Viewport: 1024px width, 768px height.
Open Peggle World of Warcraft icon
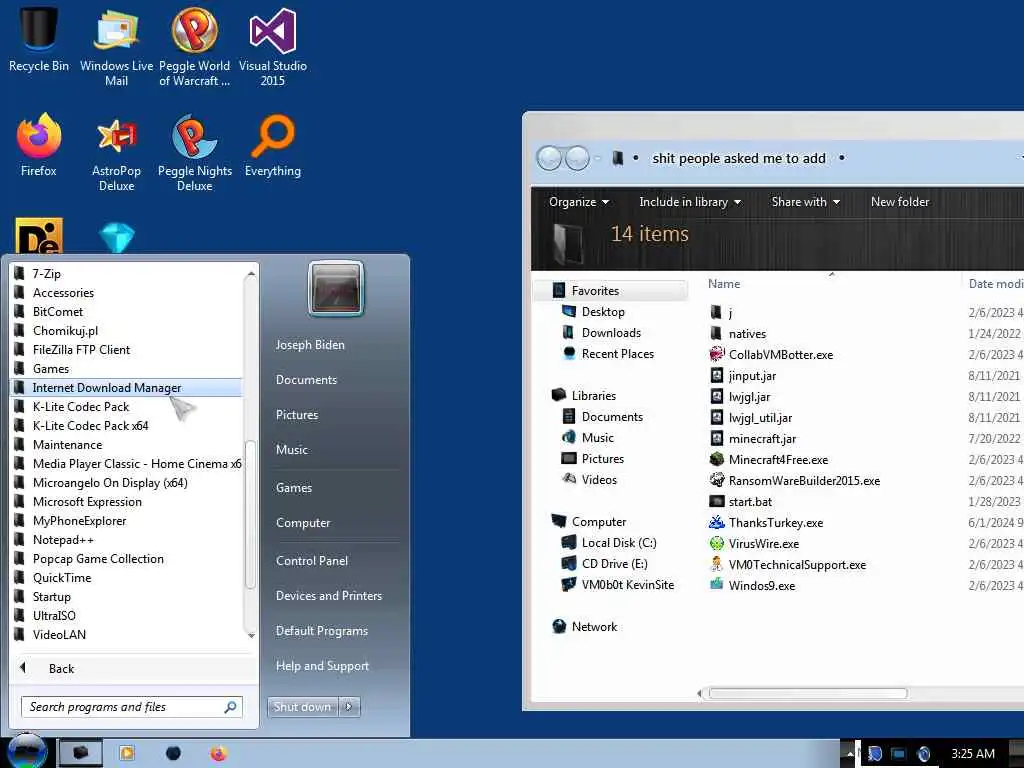194,46
